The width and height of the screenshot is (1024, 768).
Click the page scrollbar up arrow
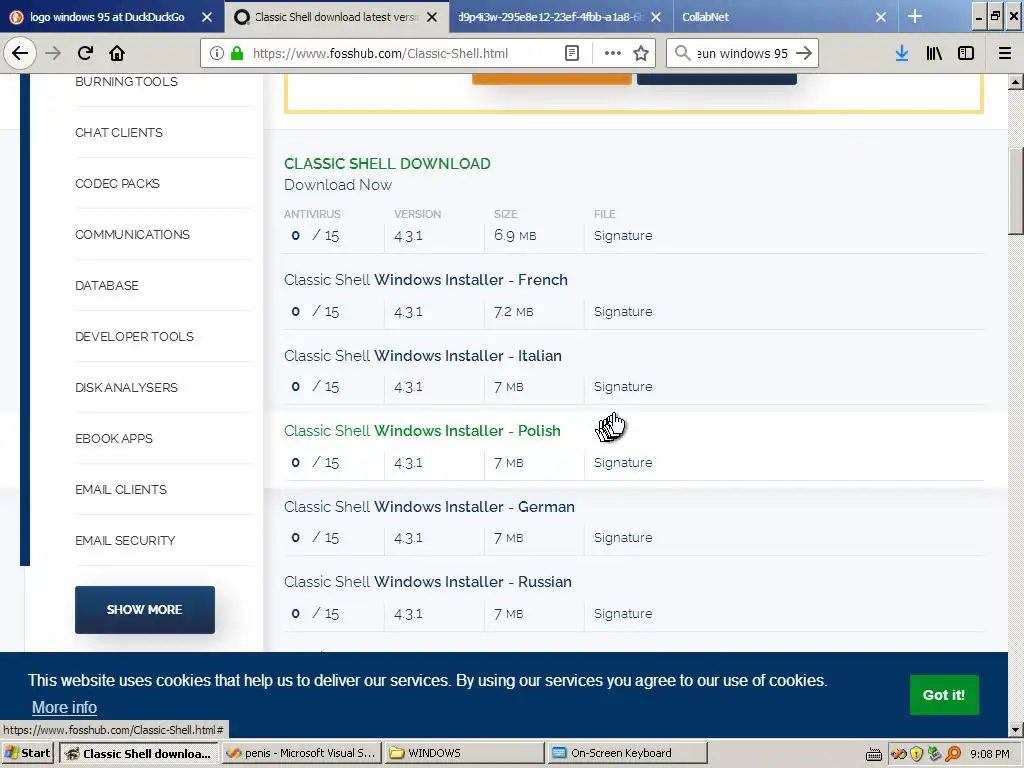coord(1016,82)
